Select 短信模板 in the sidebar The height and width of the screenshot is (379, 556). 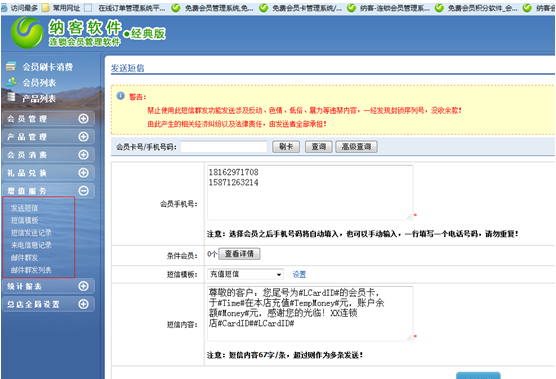(x=24, y=220)
